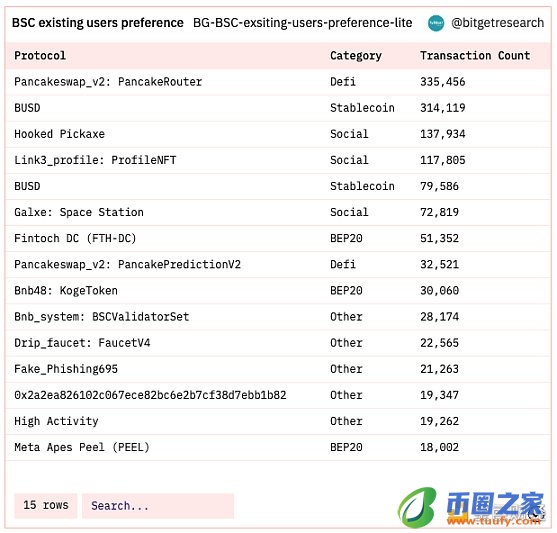The height and width of the screenshot is (533, 557).
Task: Select Link3_profile: ProfileNFT cell
Action: [x=95, y=160]
